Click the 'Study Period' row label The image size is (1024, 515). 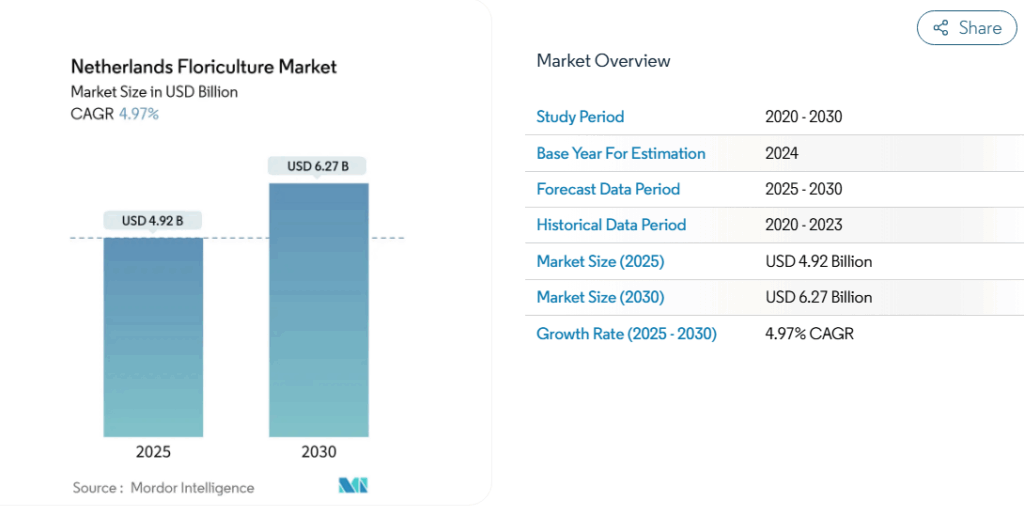pos(580,117)
